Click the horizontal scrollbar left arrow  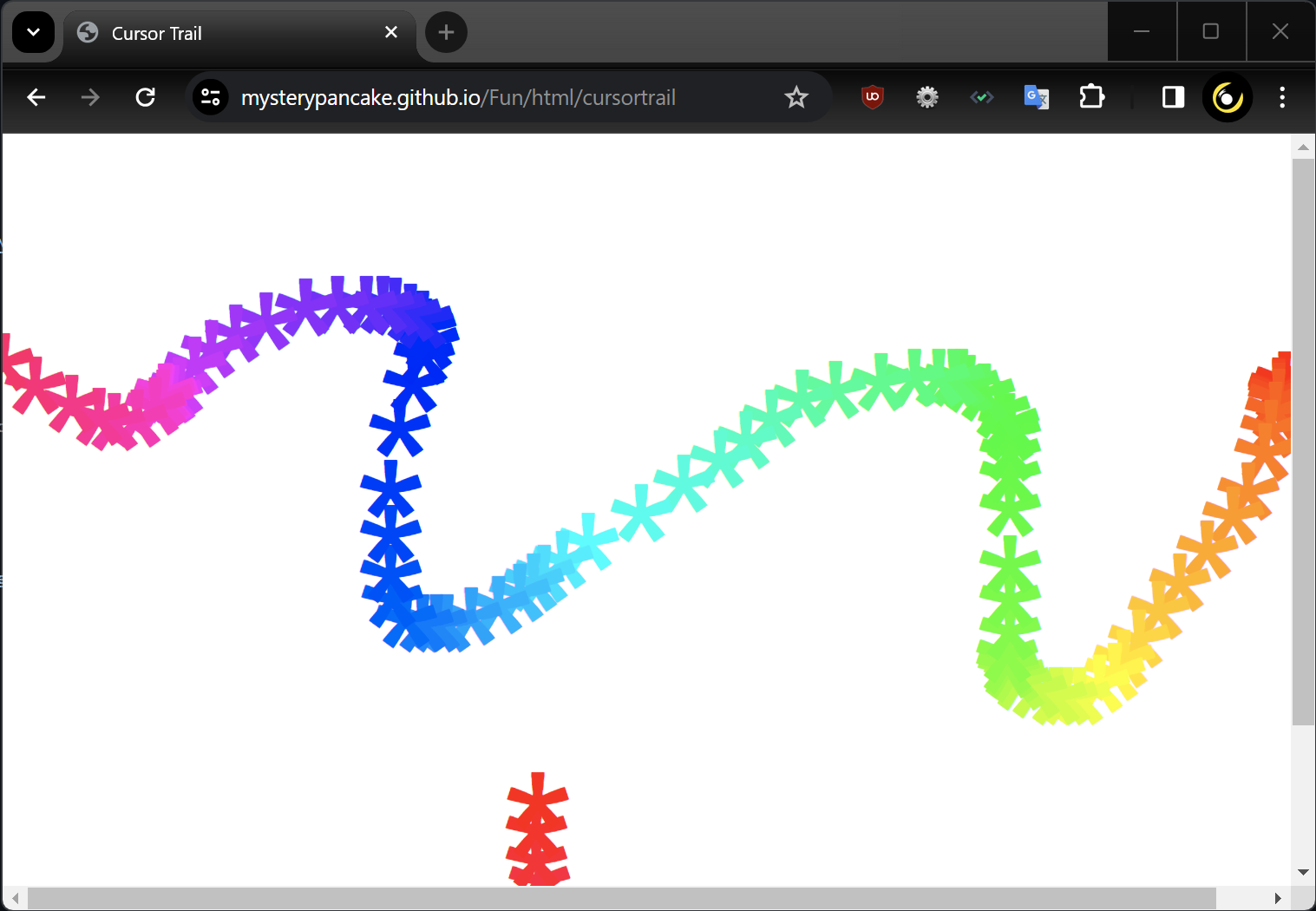tap(15, 898)
